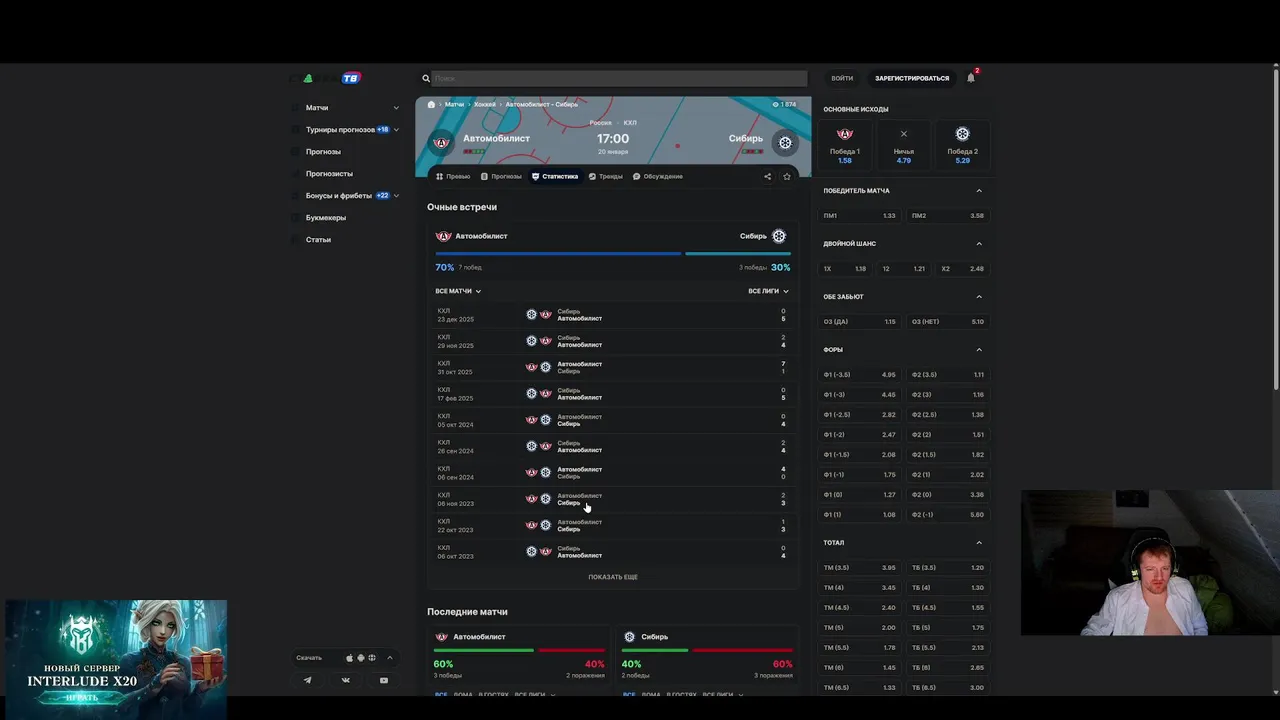This screenshot has width=1280, height=720.
Task: Switch to the Превью tab
Action: click(x=453, y=176)
